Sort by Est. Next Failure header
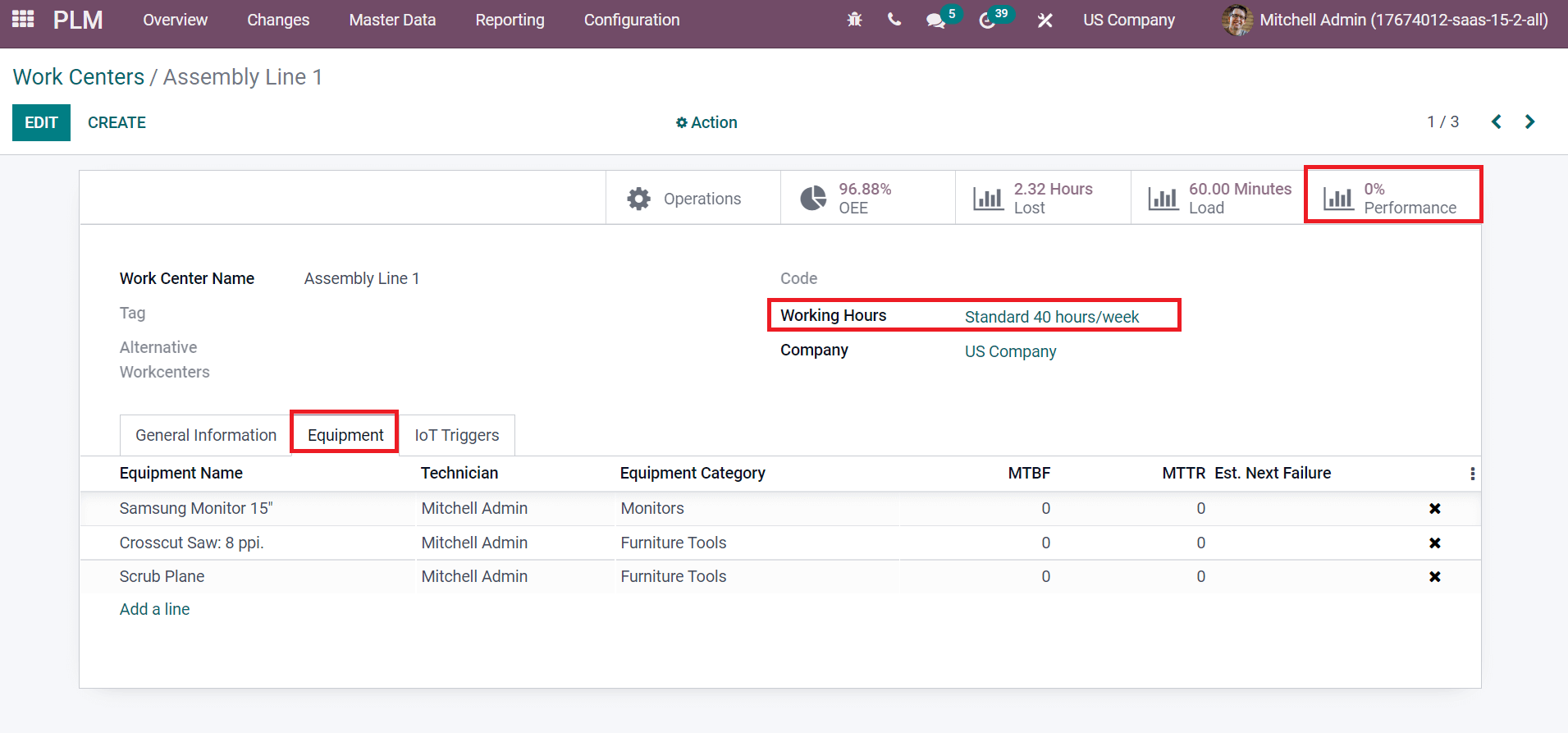 [x=1273, y=473]
